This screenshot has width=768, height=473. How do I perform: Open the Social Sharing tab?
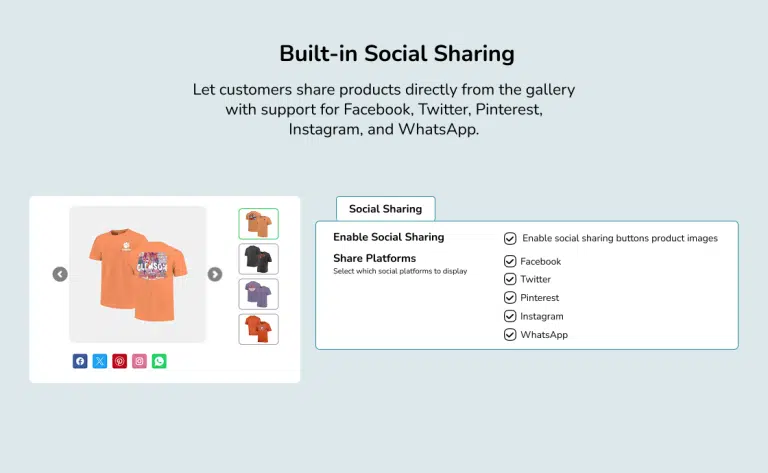pyautogui.click(x=385, y=209)
